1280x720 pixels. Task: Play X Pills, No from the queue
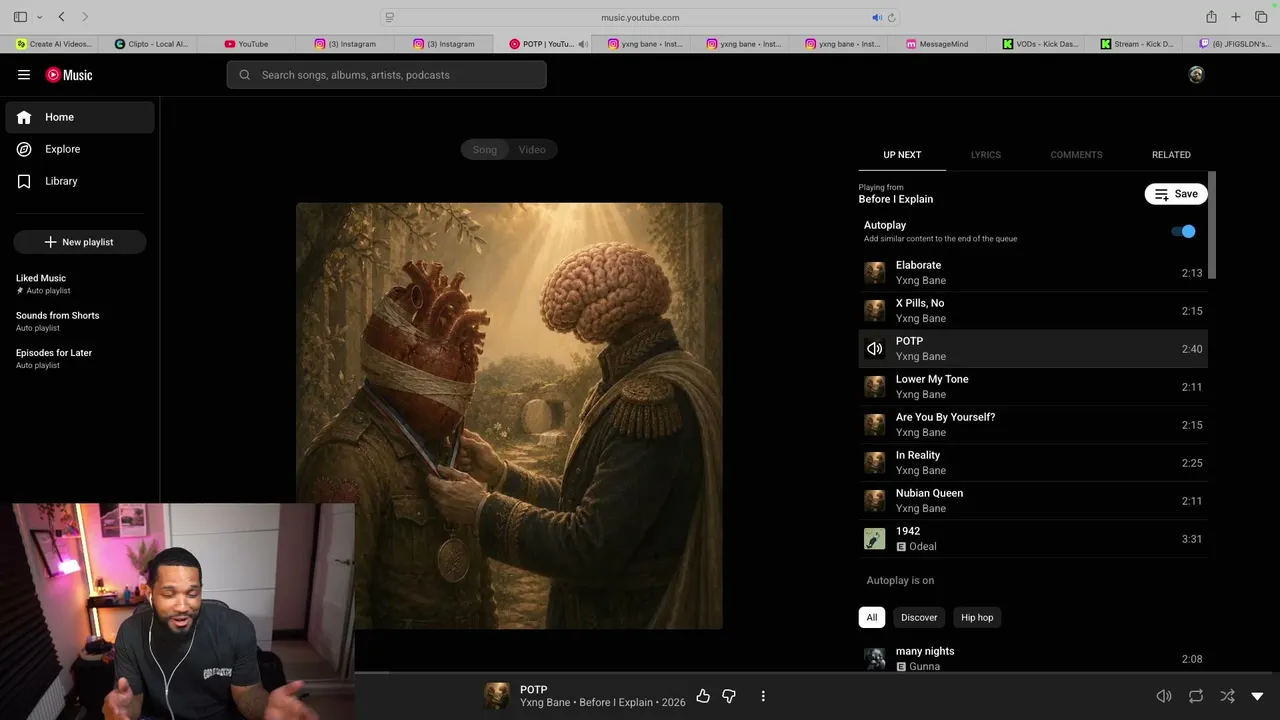pyautogui.click(x=1033, y=311)
